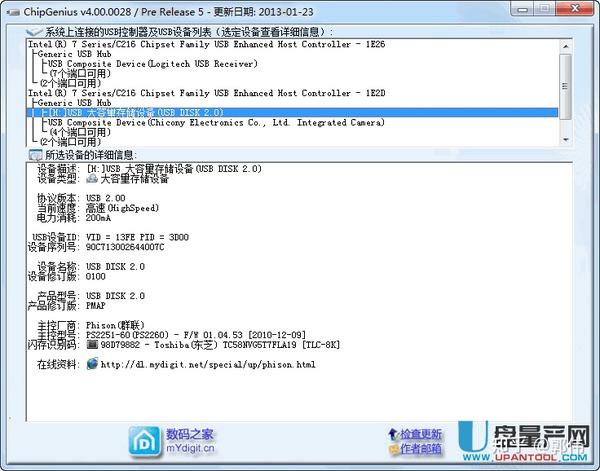Click the device list scrollbar thumb
Image resolution: width=600 pixels, height=471 pixels.
(x=566, y=86)
